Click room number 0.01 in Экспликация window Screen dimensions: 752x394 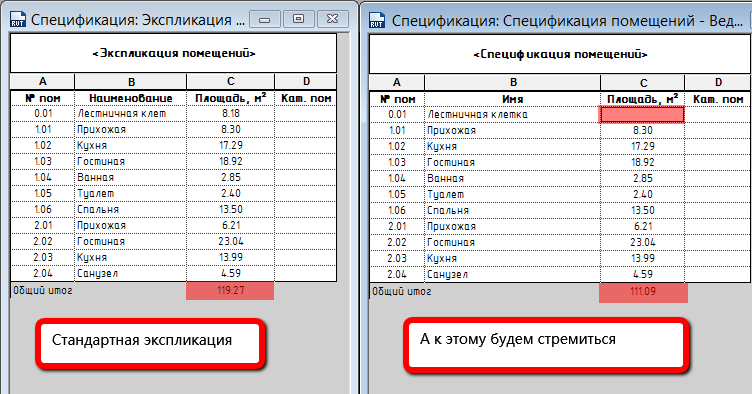click(x=43, y=114)
